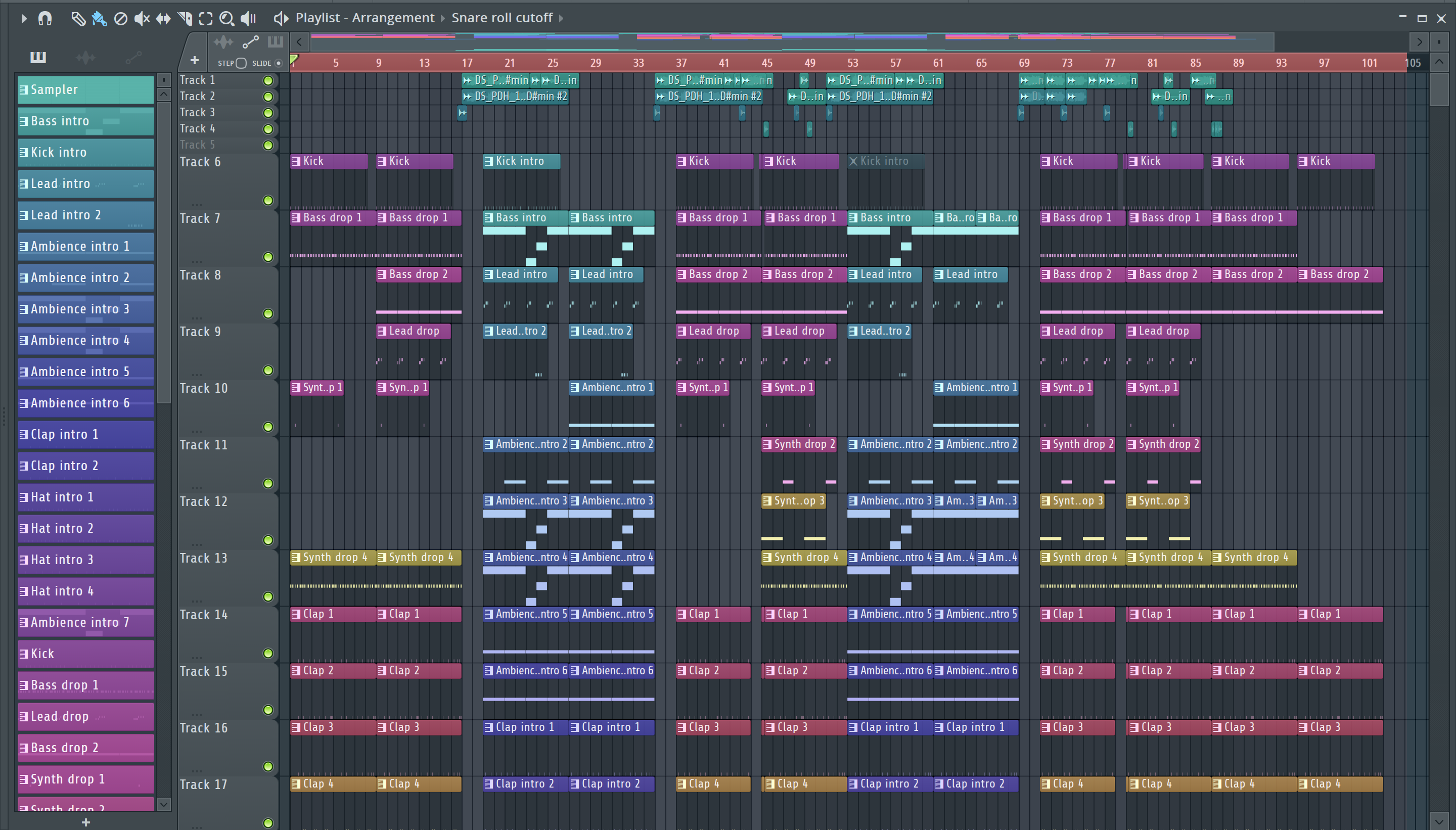Select the Playback speaker tool
The width and height of the screenshot is (1456, 830).
tap(248, 19)
